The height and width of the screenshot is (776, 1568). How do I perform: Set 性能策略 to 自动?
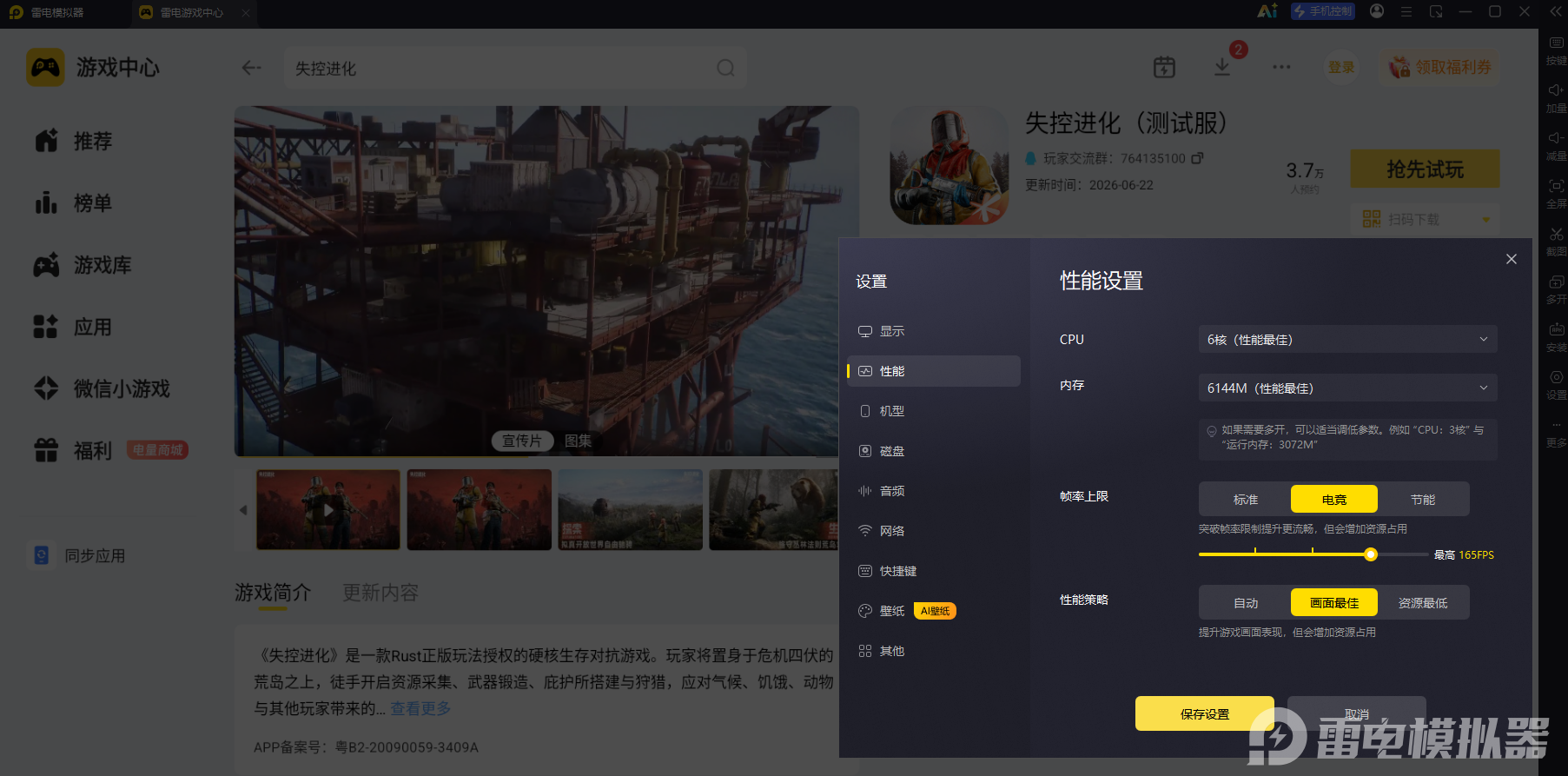tap(1246, 602)
